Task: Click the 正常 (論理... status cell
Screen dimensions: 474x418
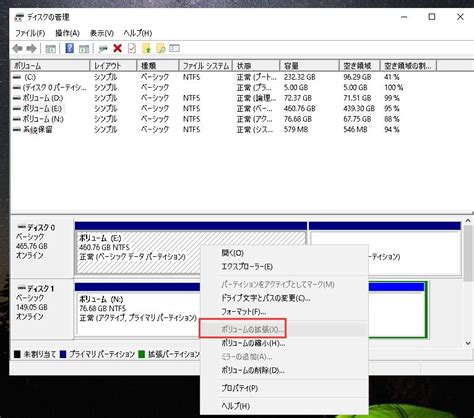Action: [x=256, y=98]
